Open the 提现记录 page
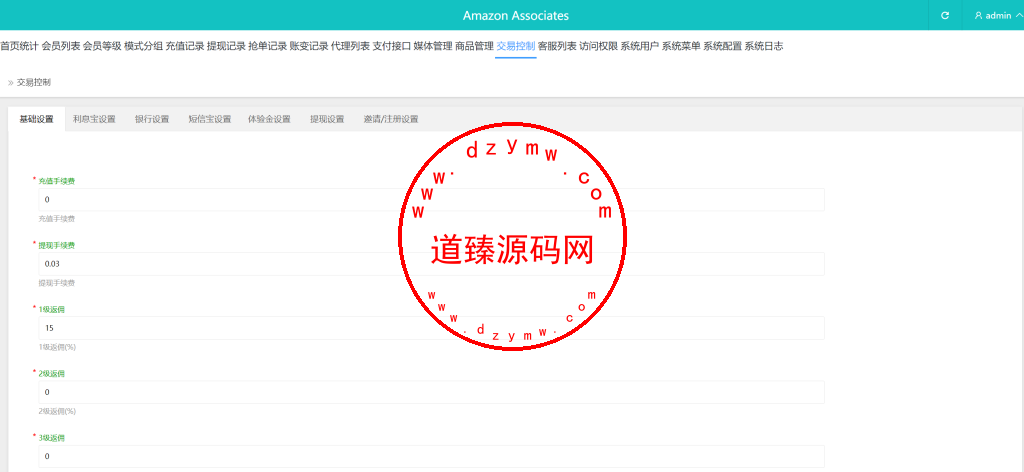The width and height of the screenshot is (1024, 472). point(226,46)
